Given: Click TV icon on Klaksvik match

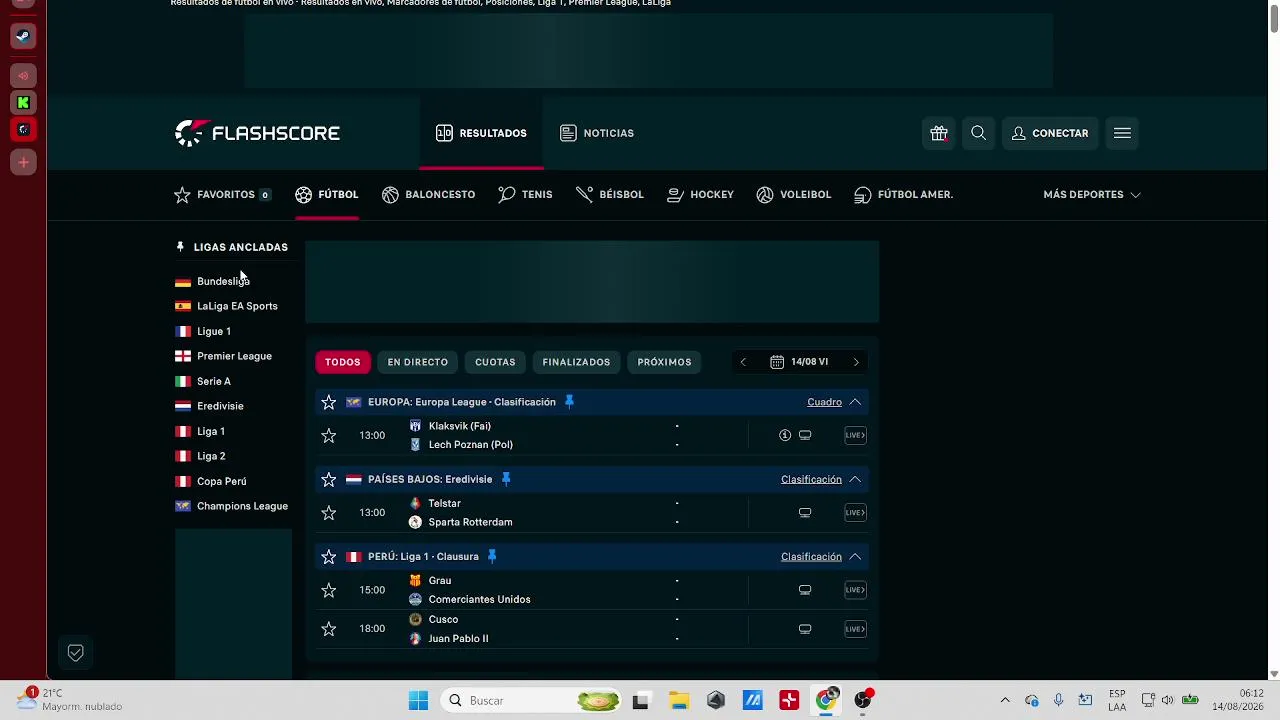Looking at the screenshot, I should [x=805, y=435].
